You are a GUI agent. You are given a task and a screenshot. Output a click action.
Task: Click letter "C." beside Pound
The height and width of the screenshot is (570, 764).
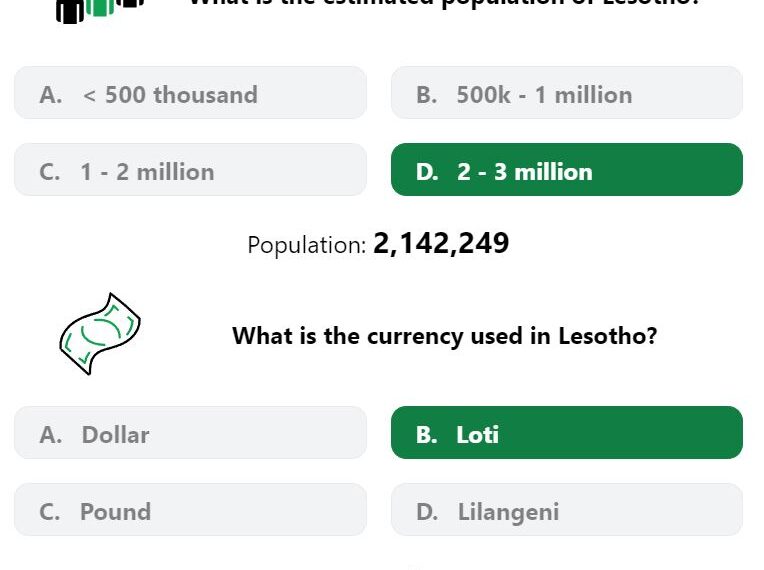point(50,512)
